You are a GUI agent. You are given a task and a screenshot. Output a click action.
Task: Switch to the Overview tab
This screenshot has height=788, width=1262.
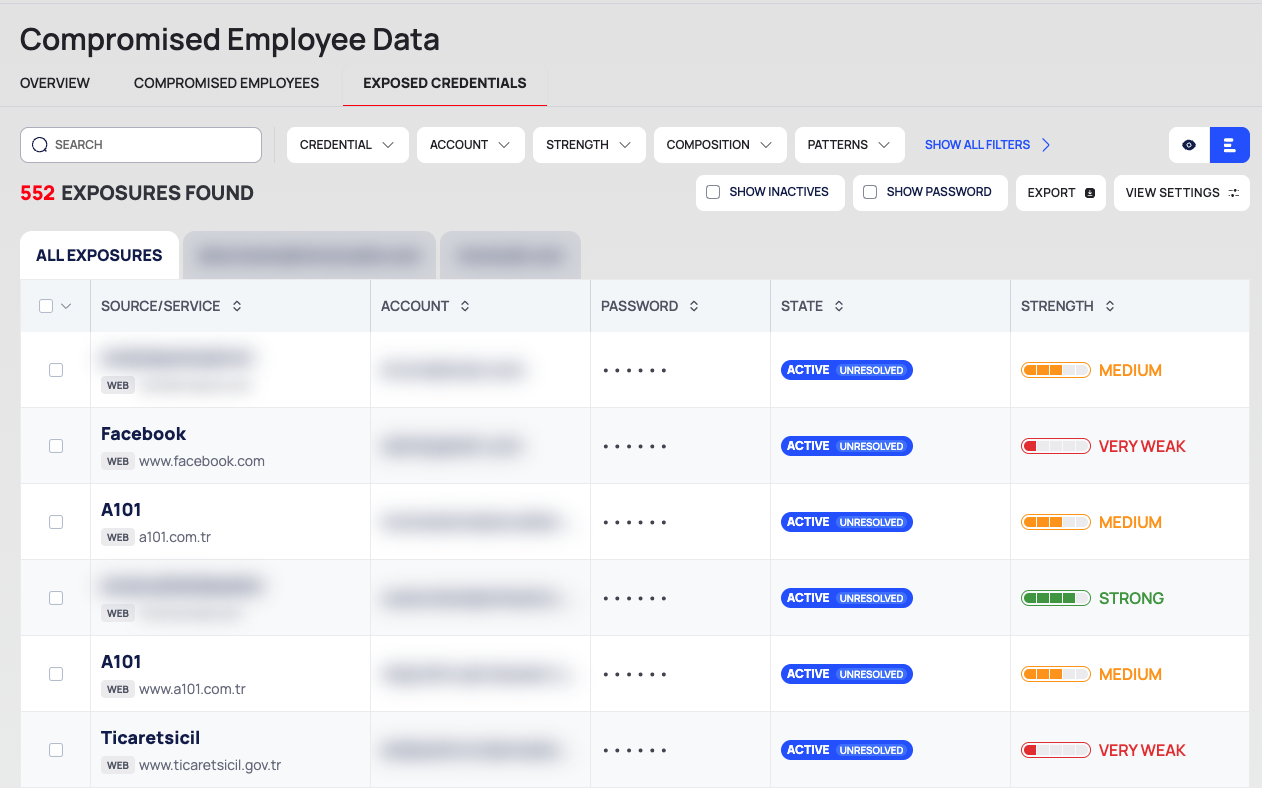point(55,83)
